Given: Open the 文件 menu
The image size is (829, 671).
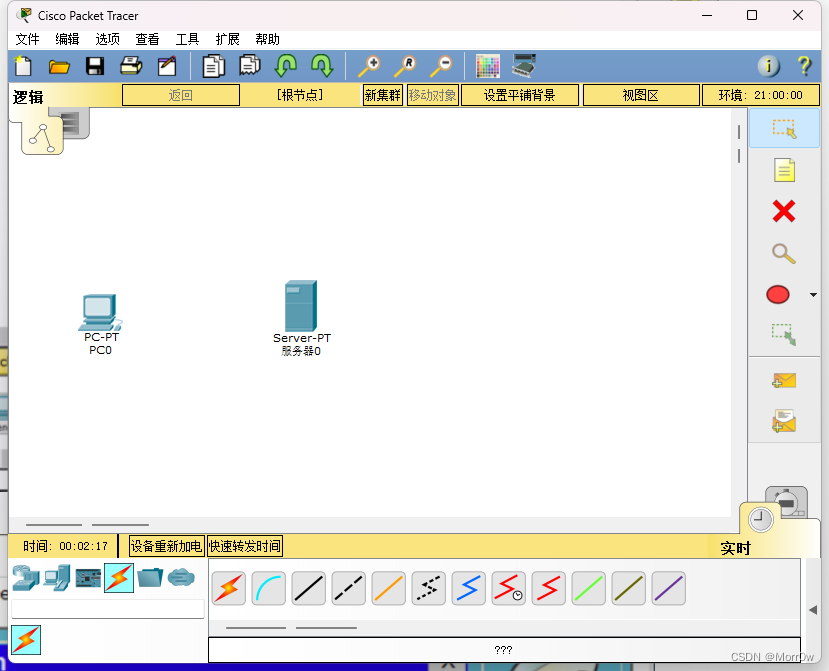Looking at the screenshot, I should click(27, 39).
